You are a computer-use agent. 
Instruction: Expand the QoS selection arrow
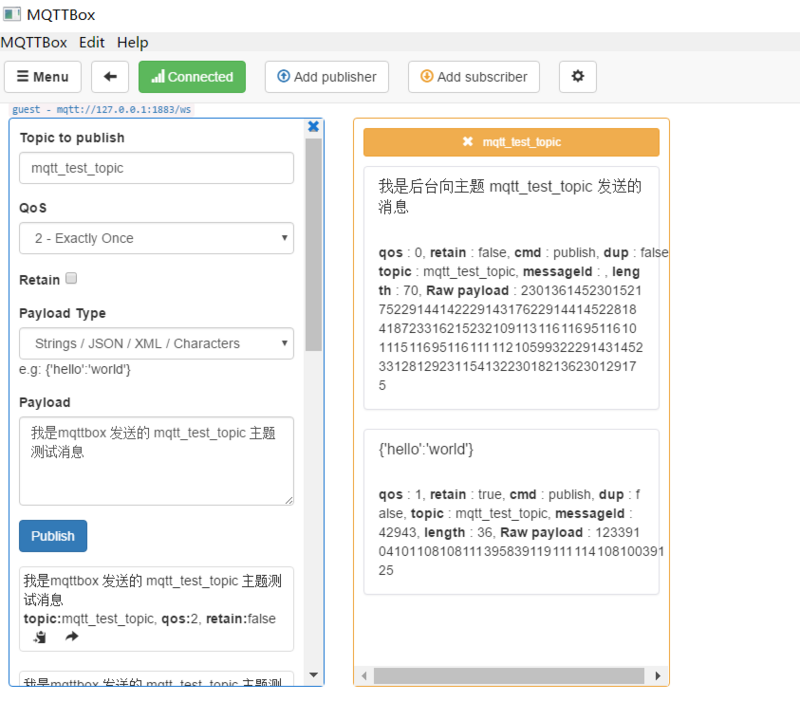tap(284, 238)
